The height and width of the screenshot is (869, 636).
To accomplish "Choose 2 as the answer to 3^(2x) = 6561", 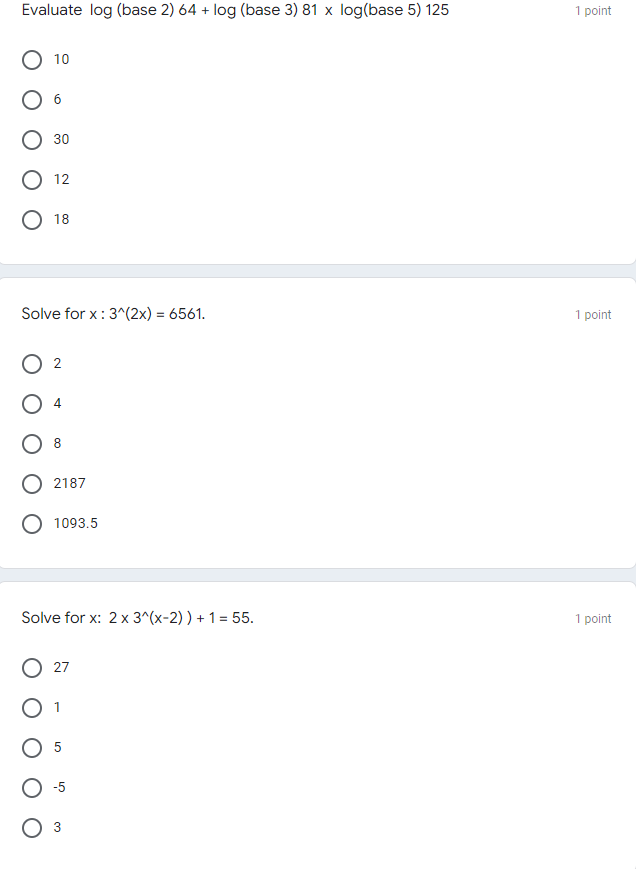I will (32, 363).
